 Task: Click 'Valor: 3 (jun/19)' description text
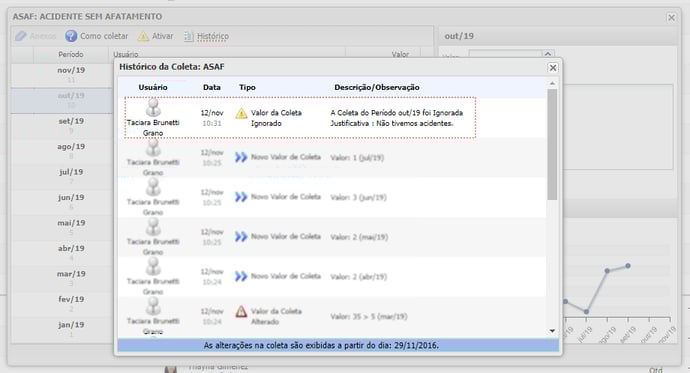click(358, 197)
